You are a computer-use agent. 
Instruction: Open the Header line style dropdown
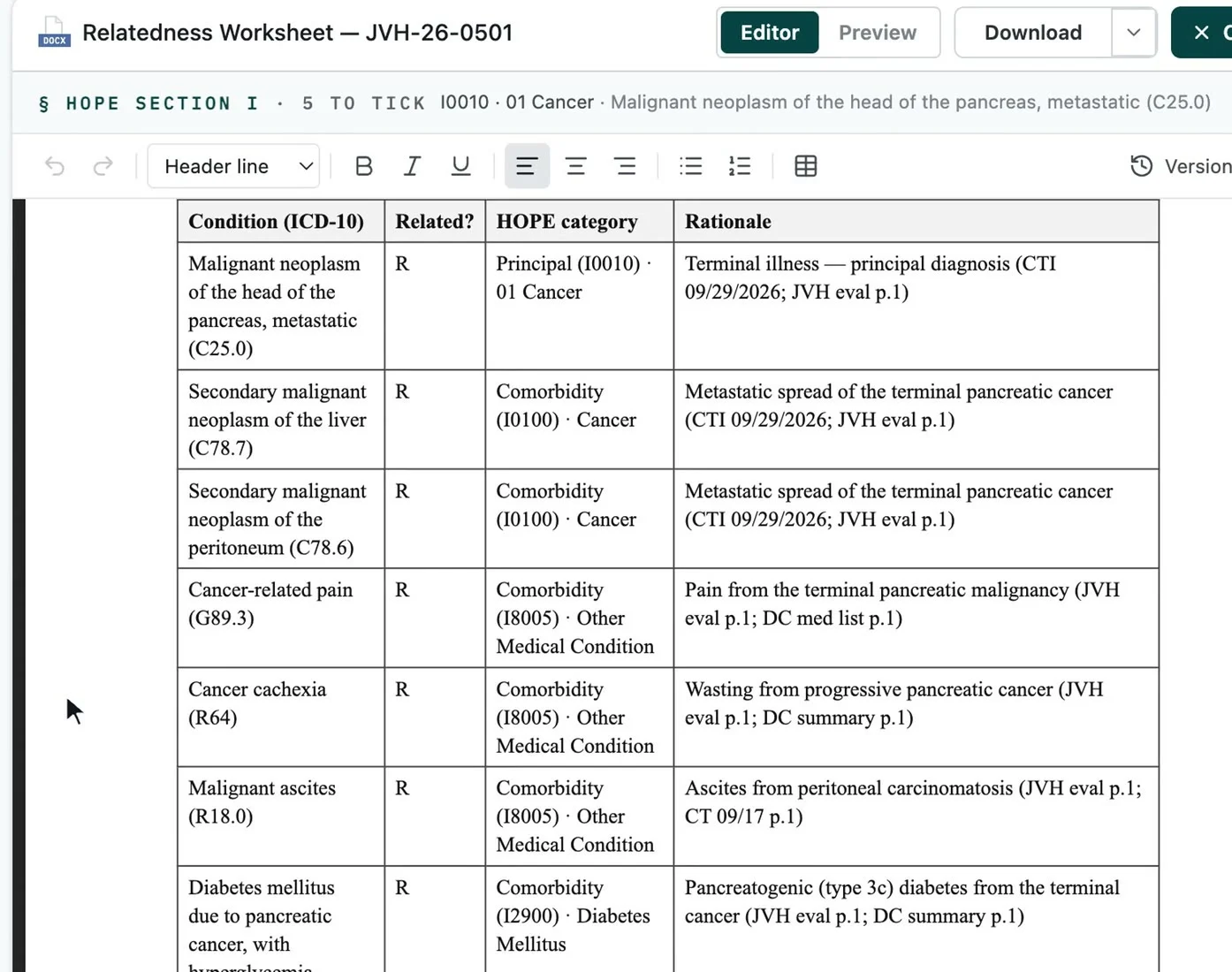click(233, 166)
